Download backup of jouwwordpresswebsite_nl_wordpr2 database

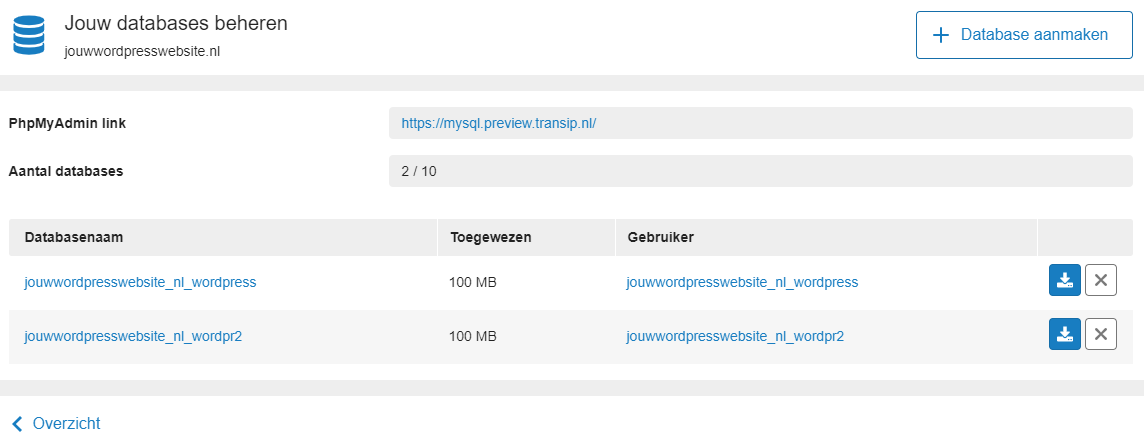point(1064,335)
